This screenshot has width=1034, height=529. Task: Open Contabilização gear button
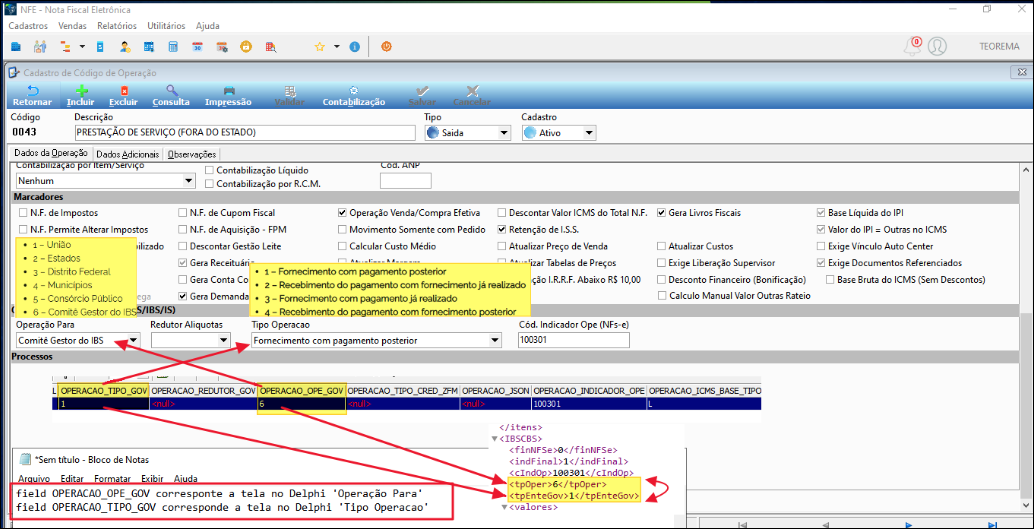pos(353,96)
